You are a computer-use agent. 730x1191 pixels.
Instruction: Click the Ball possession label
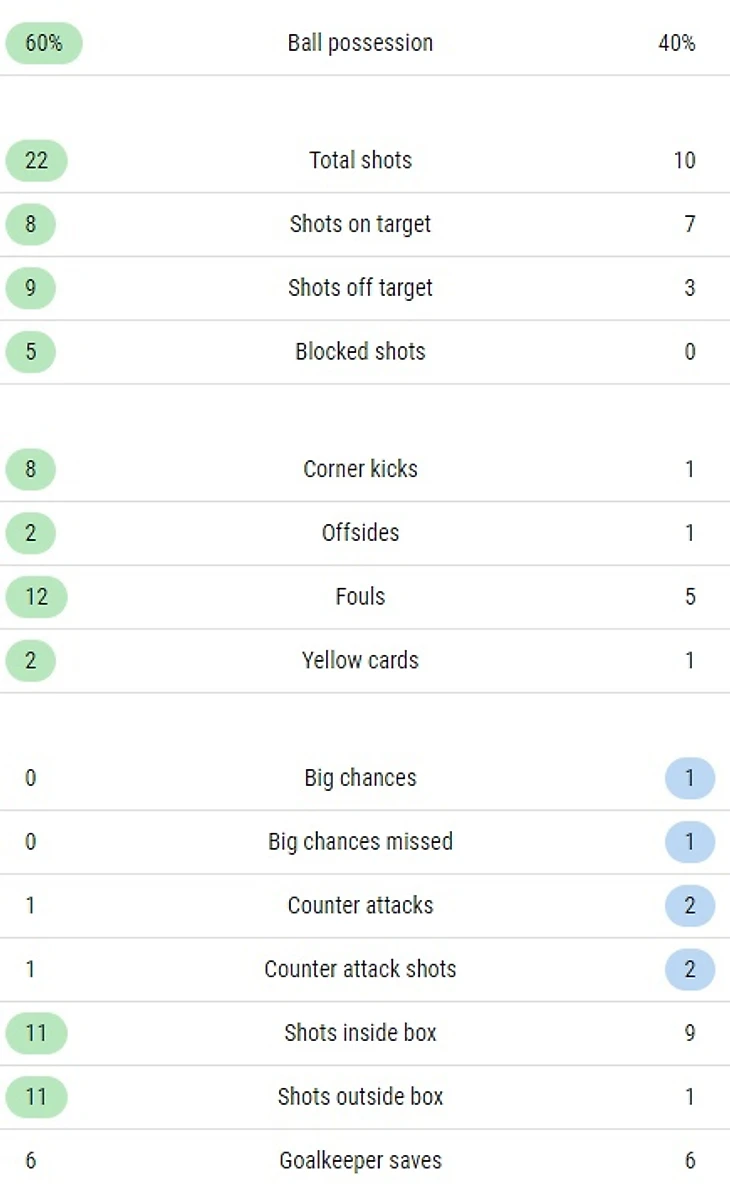coord(360,43)
